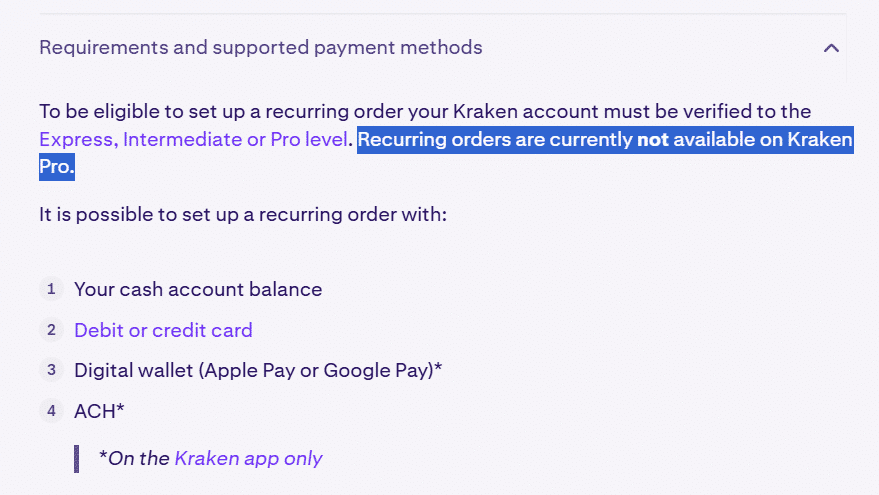Click the number 1 list badge
Screen dimensions: 879x495
click(51, 290)
